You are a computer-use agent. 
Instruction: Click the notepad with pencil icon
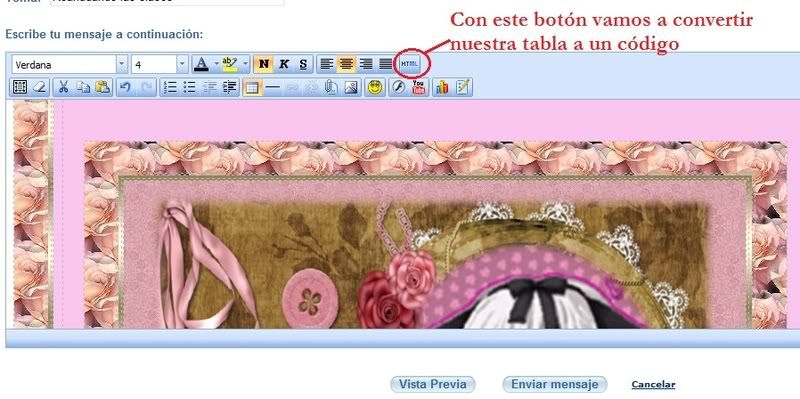point(462,87)
